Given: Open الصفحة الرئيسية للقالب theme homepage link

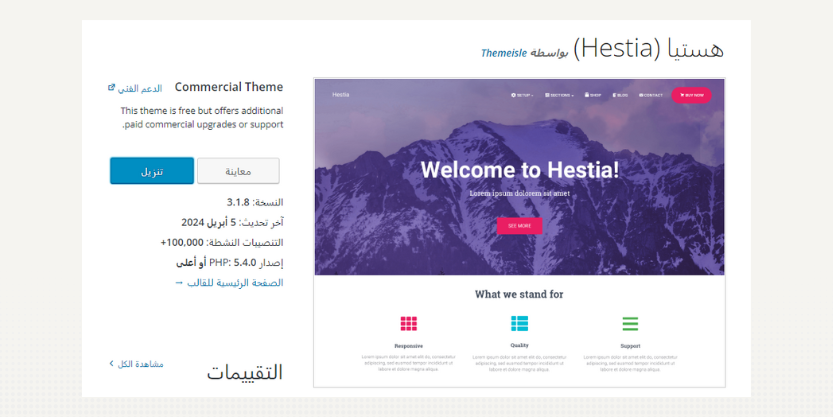Looking at the screenshot, I should (229, 283).
